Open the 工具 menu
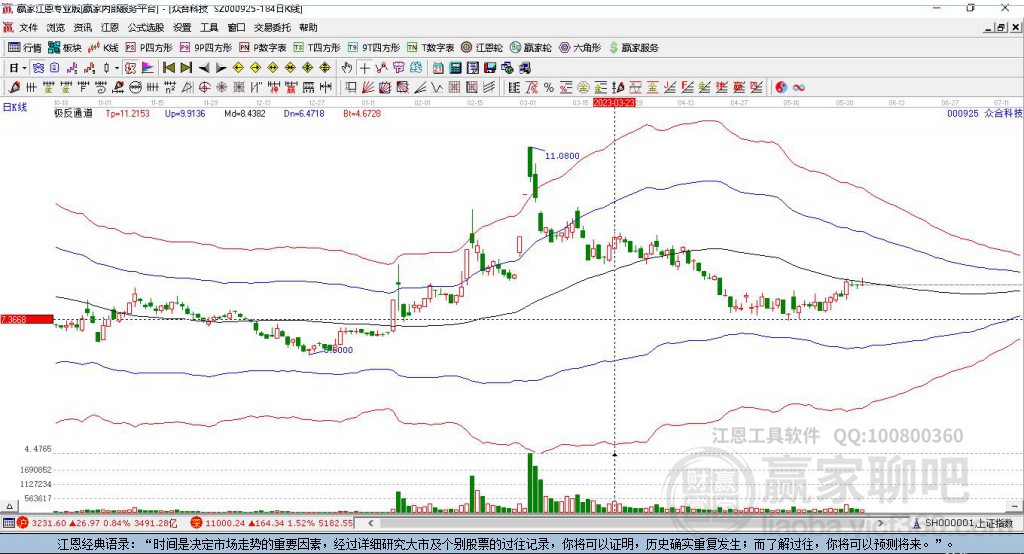 coord(209,27)
